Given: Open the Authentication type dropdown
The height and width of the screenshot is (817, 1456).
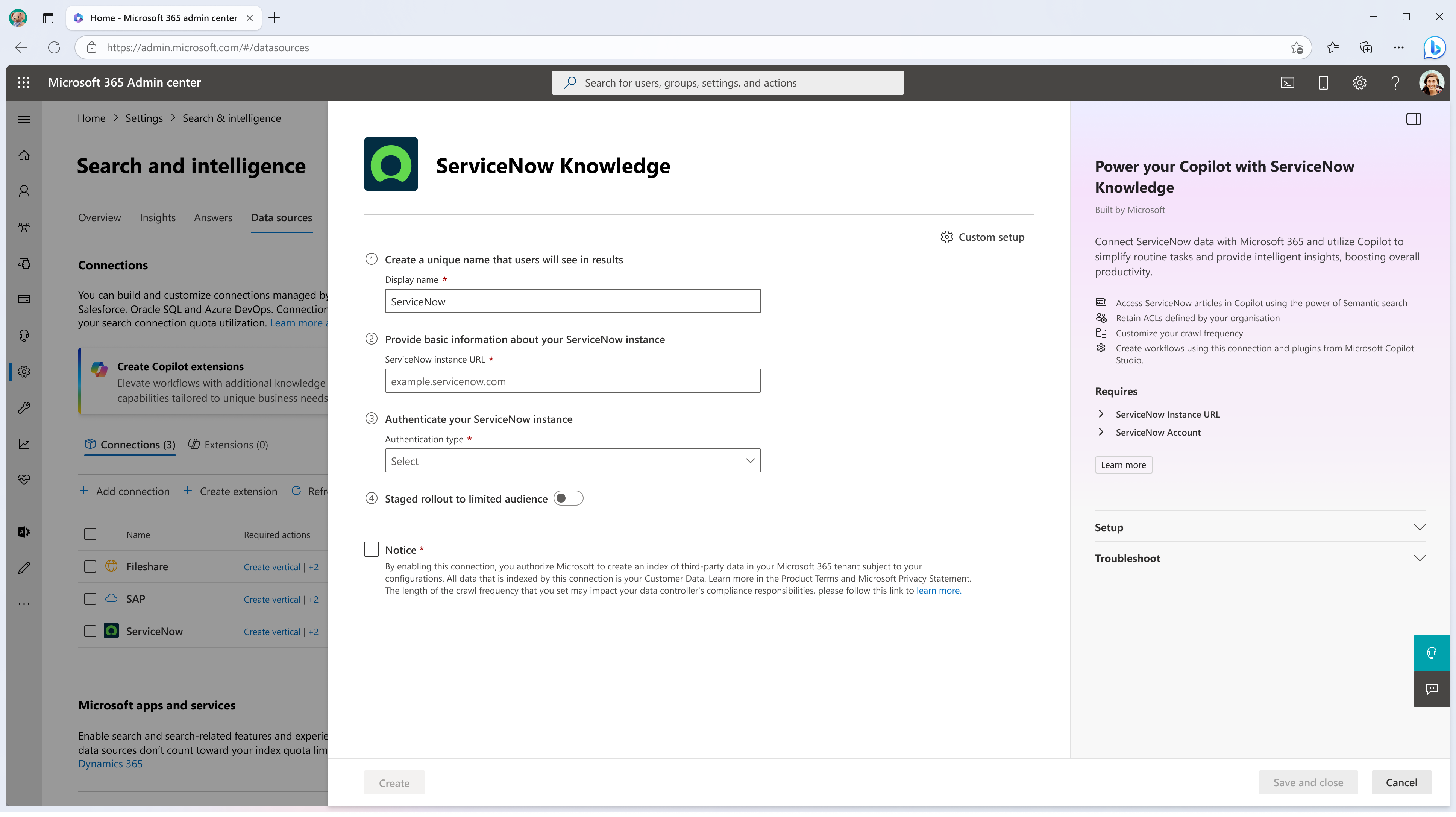Looking at the screenshot, I should (x=573, y=460).
